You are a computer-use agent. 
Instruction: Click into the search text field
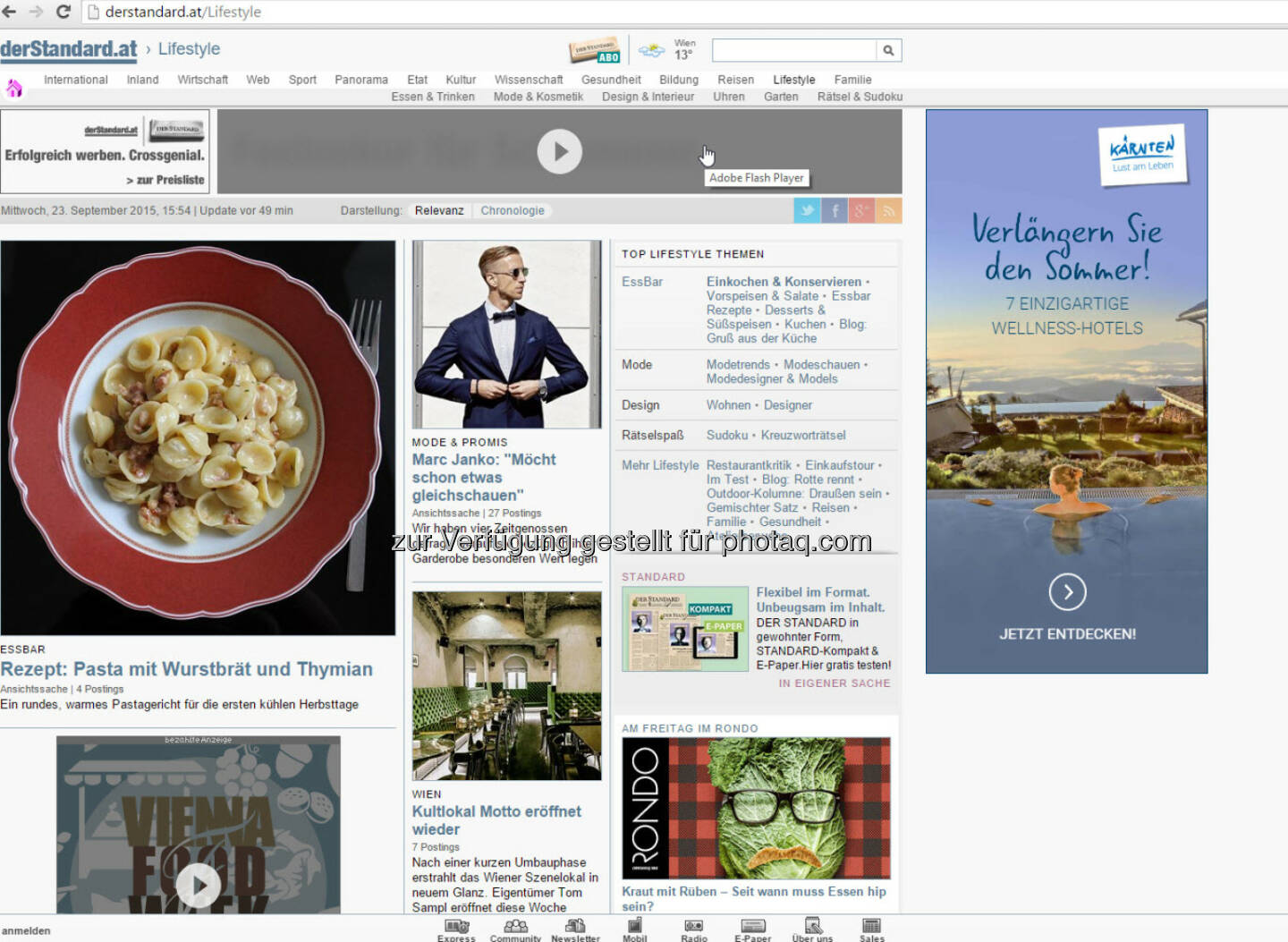(793, 50)
